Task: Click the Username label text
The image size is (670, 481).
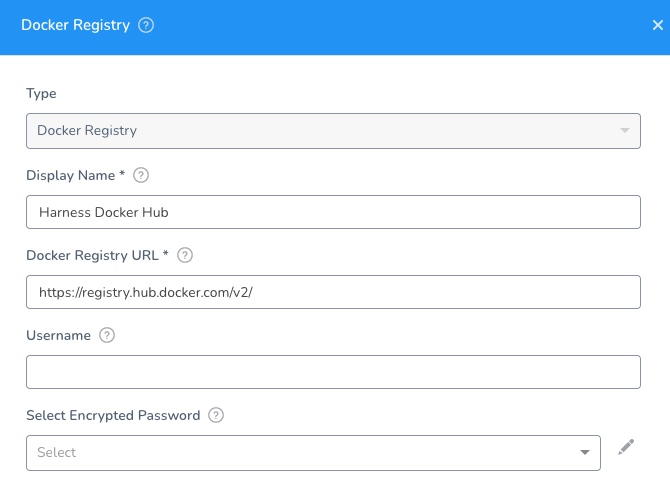Action: (x=59, y=335)
